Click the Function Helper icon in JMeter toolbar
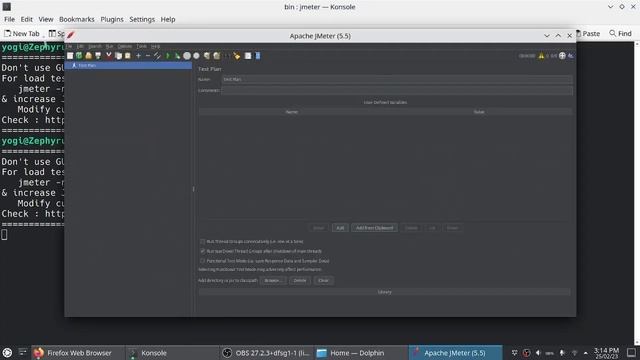 pyautogui.click(x=248, y=56)
